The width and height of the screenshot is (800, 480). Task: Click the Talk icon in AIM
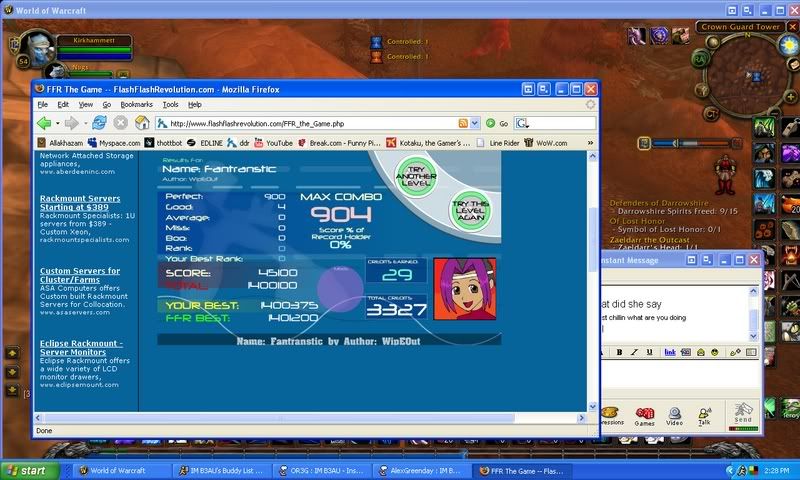pos(704,413)
